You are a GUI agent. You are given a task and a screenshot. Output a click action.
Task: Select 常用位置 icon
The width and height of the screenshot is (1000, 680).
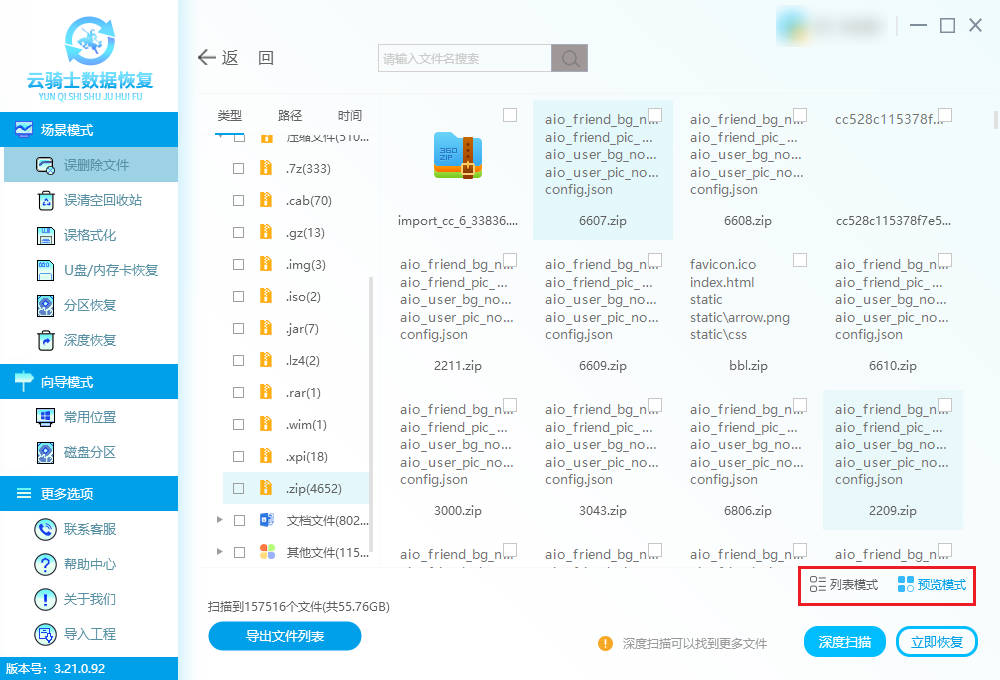coord(45,417)
